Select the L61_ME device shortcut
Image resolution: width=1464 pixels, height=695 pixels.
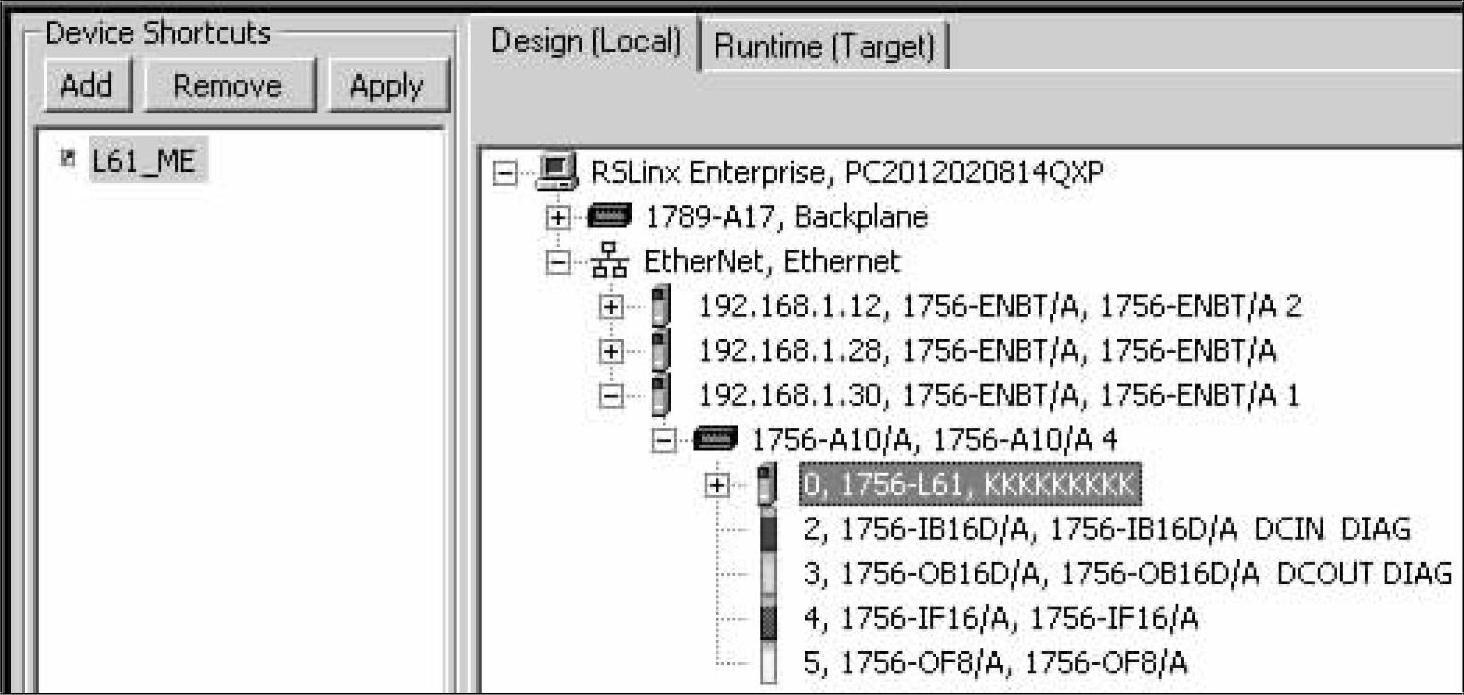(149, 159)
